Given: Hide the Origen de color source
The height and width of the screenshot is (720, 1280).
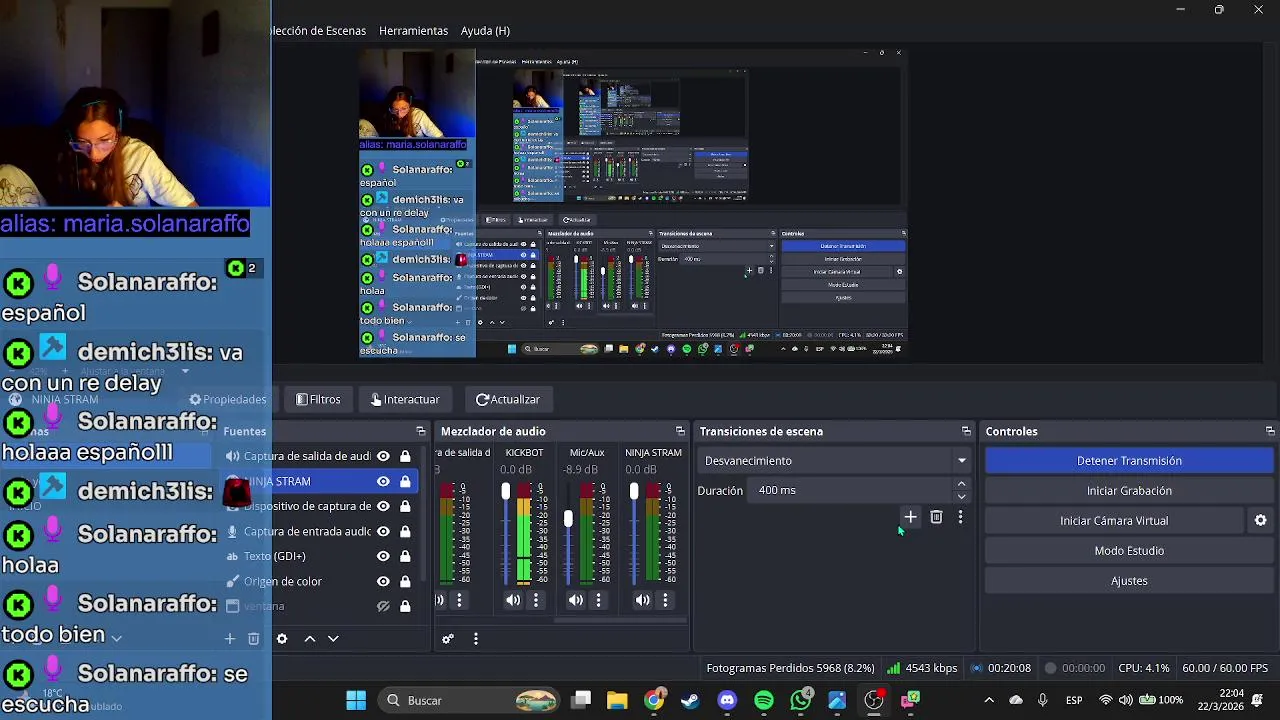Looking at the screenshot, I should (383, 581).
